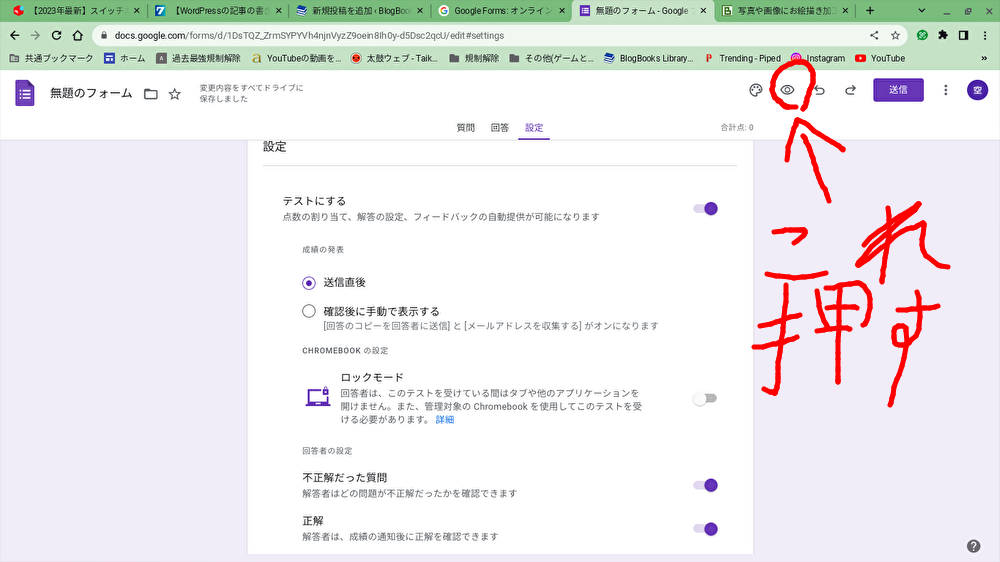Screen dimensions: 1000x562
Task: Open the Google Forms home logo
Action: pos(25,93)
